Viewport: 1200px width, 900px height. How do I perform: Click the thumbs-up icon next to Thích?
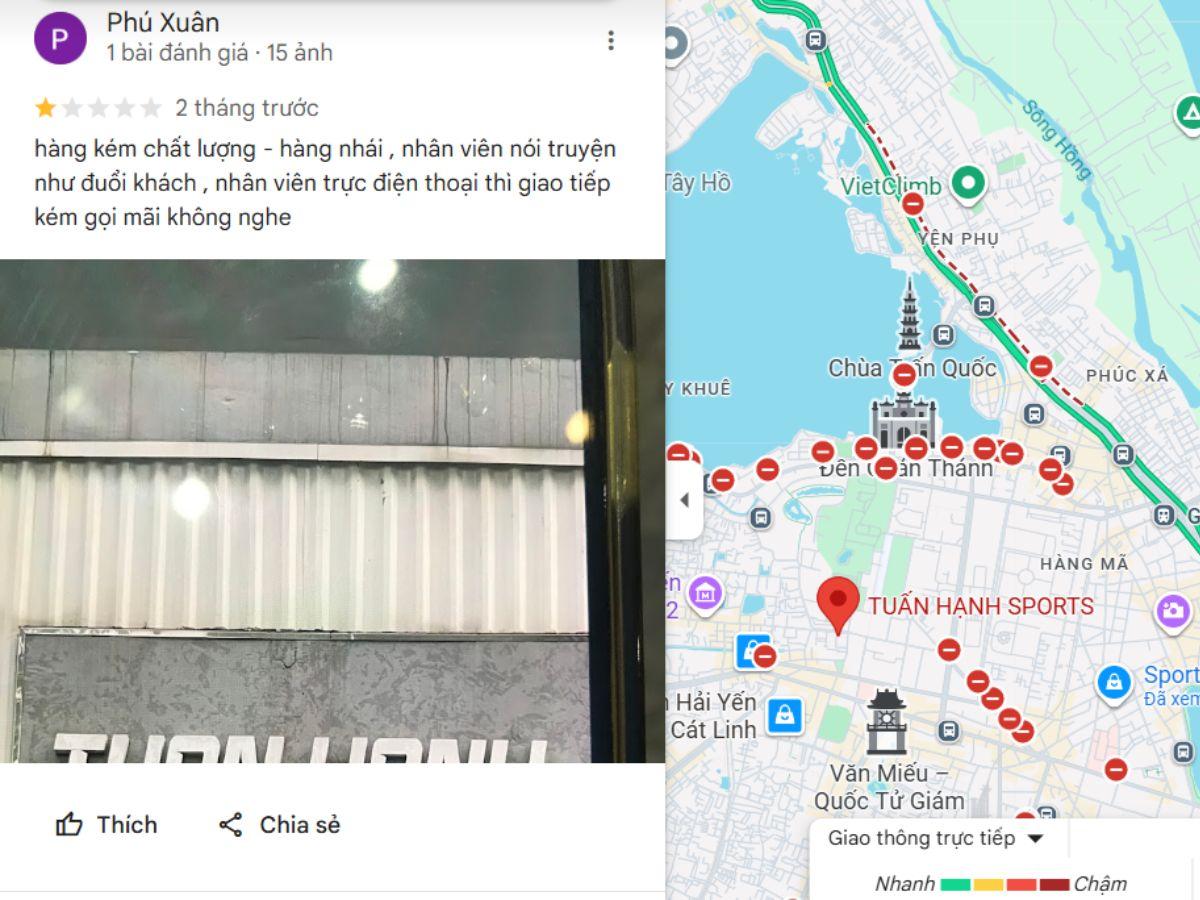click(69, 825)
